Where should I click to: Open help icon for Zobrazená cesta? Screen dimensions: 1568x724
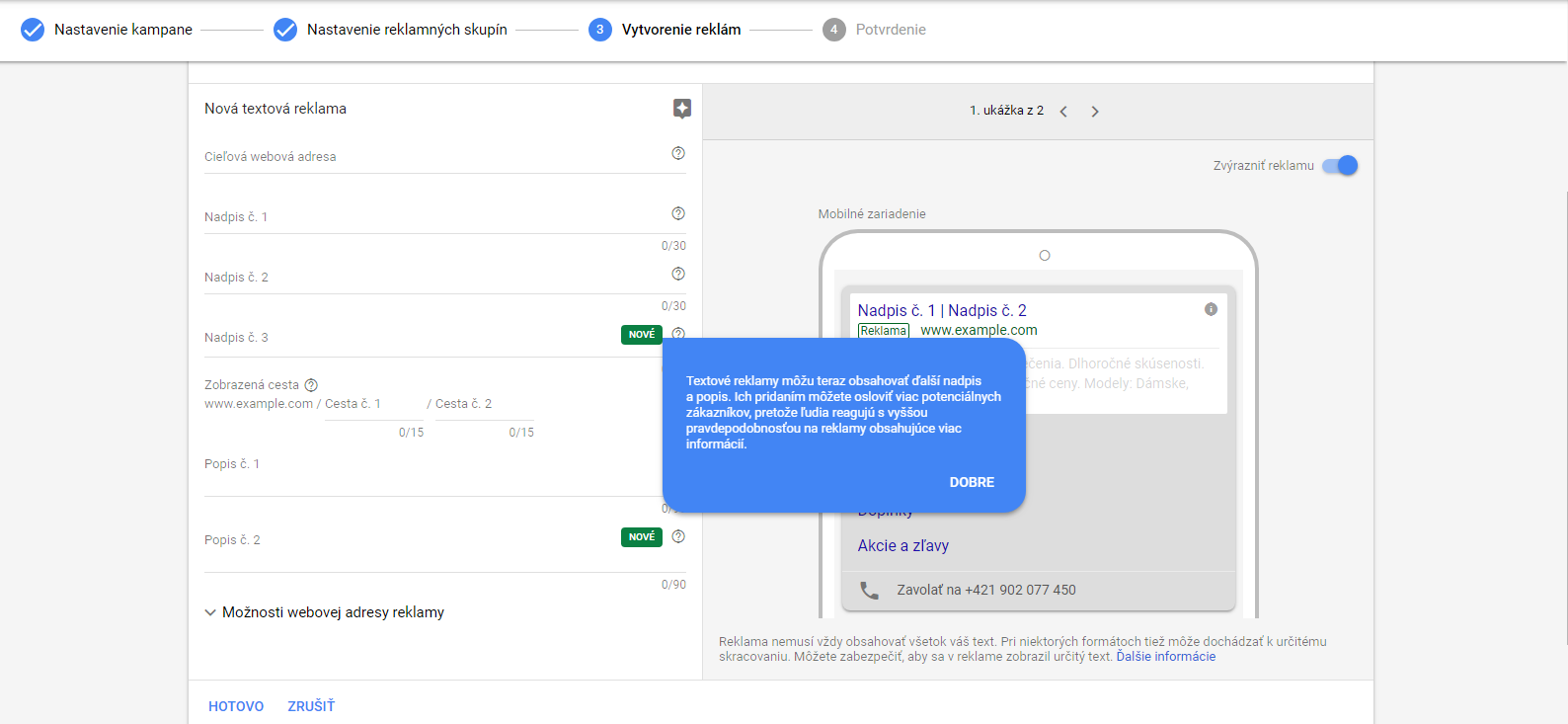point(311,385)
